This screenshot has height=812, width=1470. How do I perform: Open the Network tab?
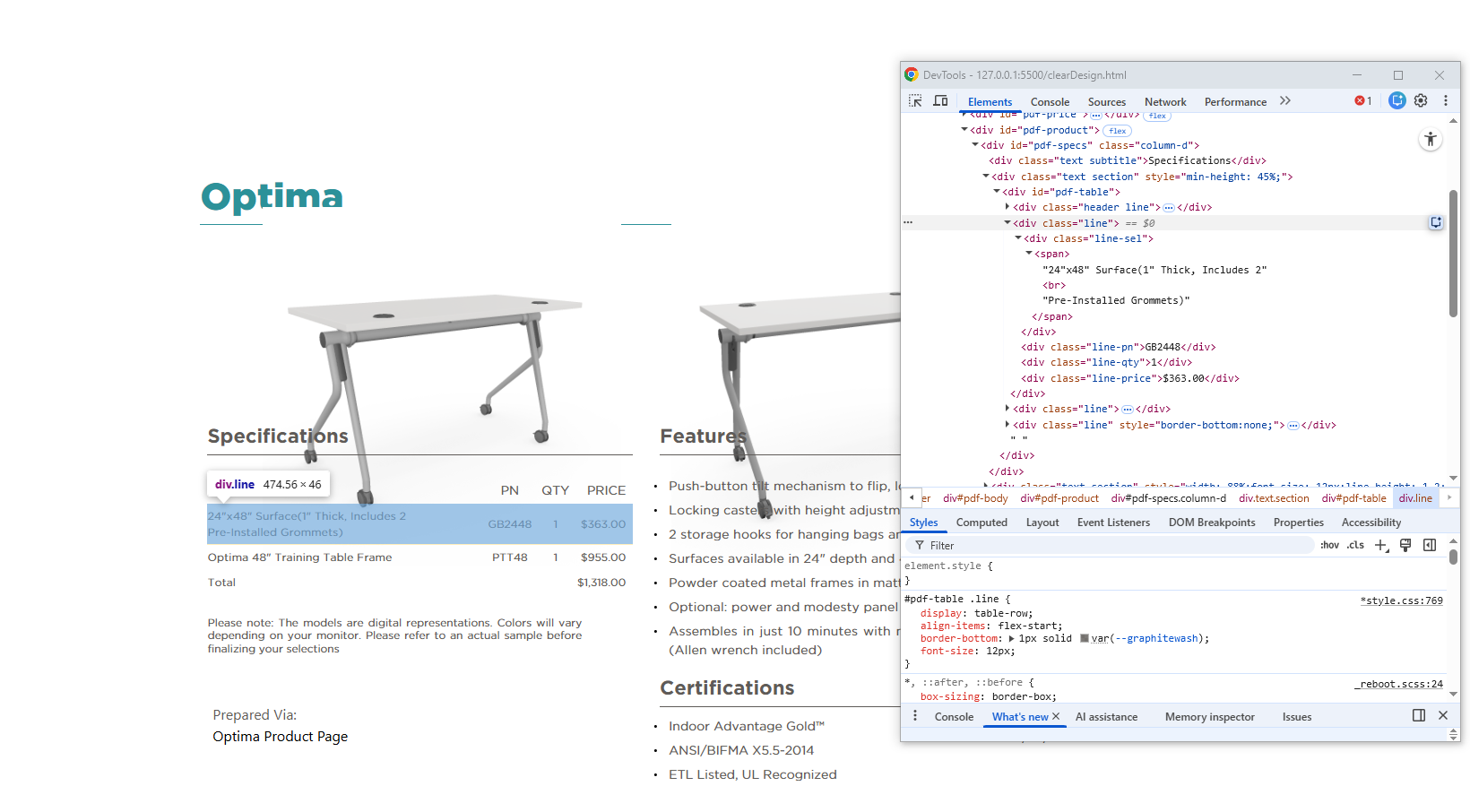[x=1165, y=102]
